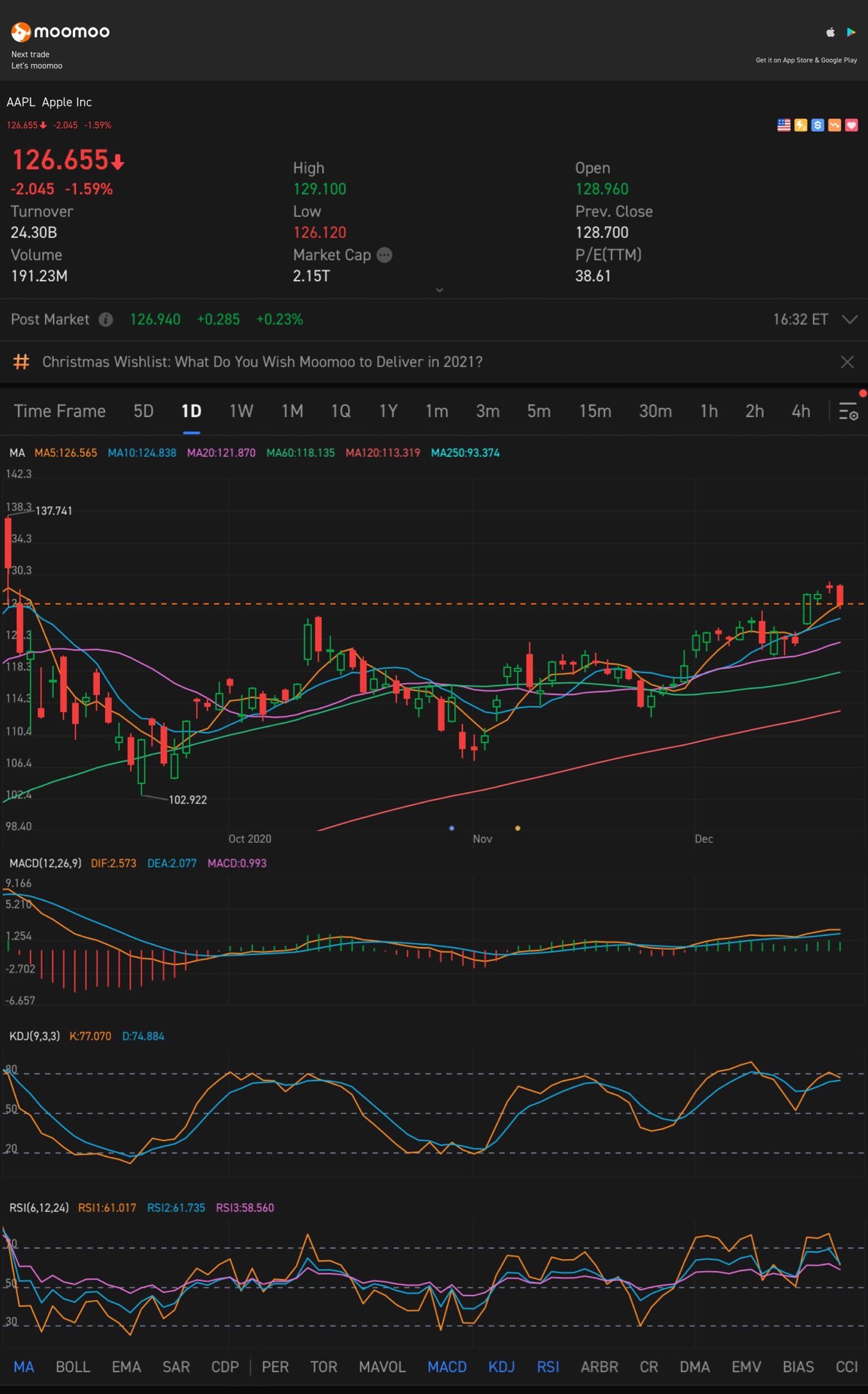Screen dimensions: 868x1394
Task: Enable the ARBR indicator
Action: point(600,1366)
